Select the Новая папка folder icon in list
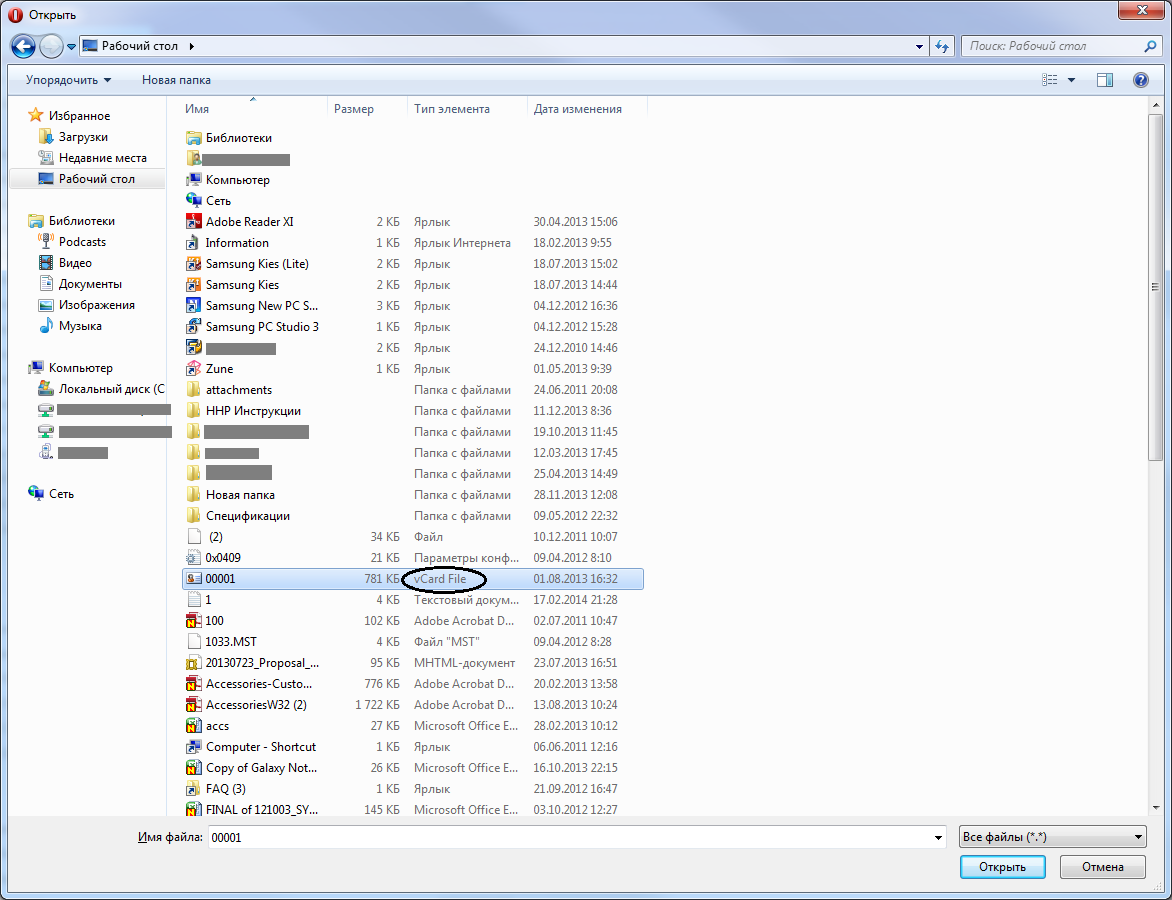Image resolution: width=1172 pixels, height=900 pixels. 194,494
